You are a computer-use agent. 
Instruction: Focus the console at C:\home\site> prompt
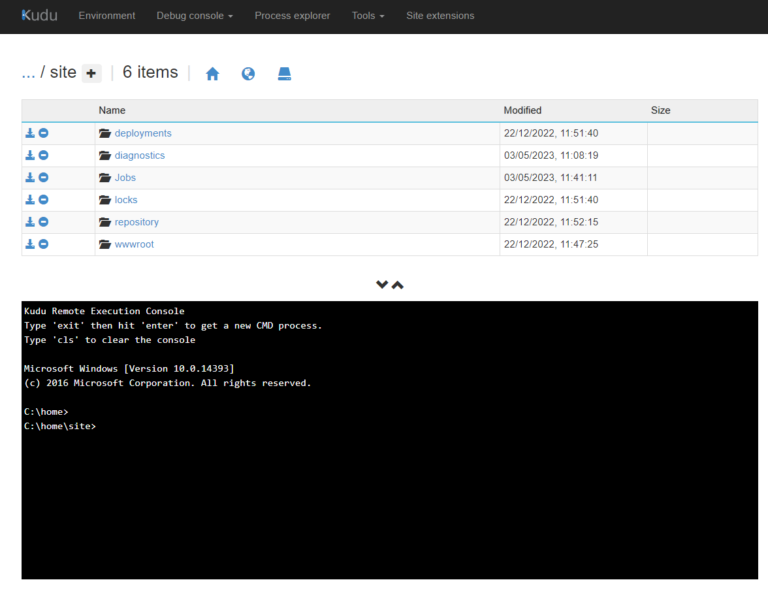60,426
